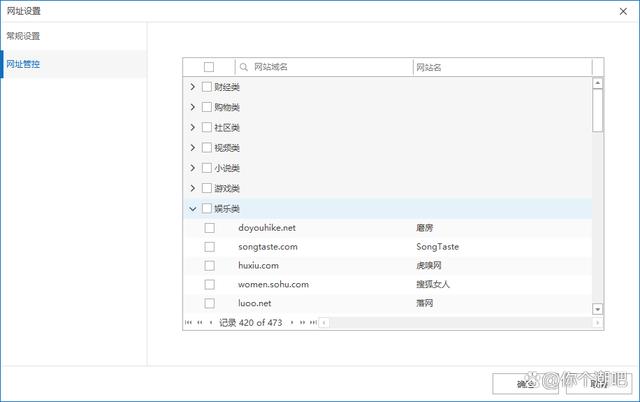Select the 财经类 row label
The width and height of the screenshot is (640, 402).
227,87
